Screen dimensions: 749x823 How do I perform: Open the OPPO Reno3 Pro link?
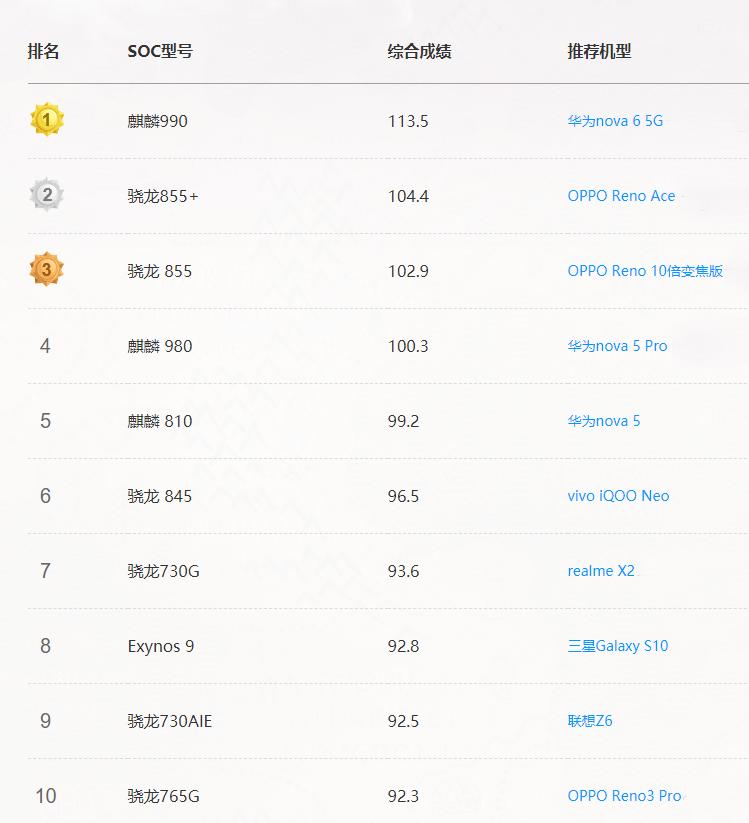pyautogui.click(x=625, y=796)
